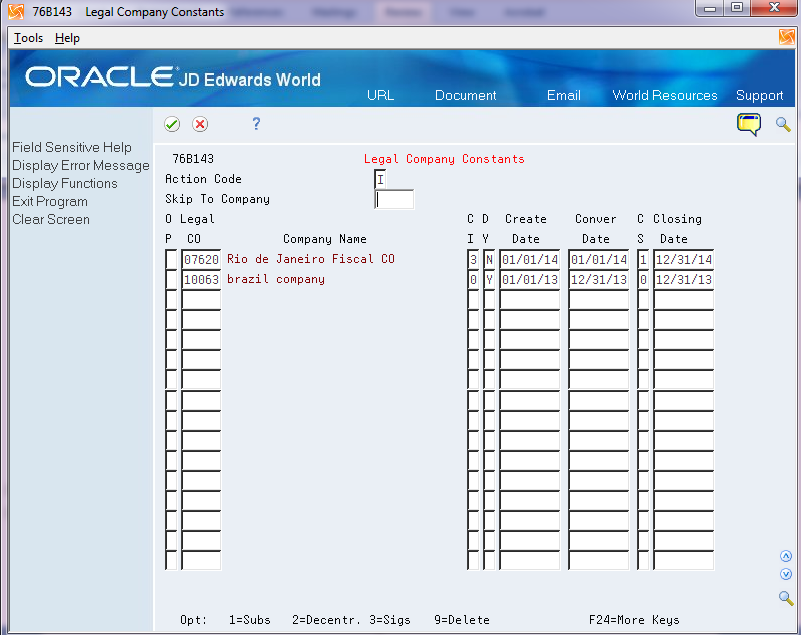801x635 pixels.
Task: Click the scroll up arrow icon
Action: tap(786, 556)
